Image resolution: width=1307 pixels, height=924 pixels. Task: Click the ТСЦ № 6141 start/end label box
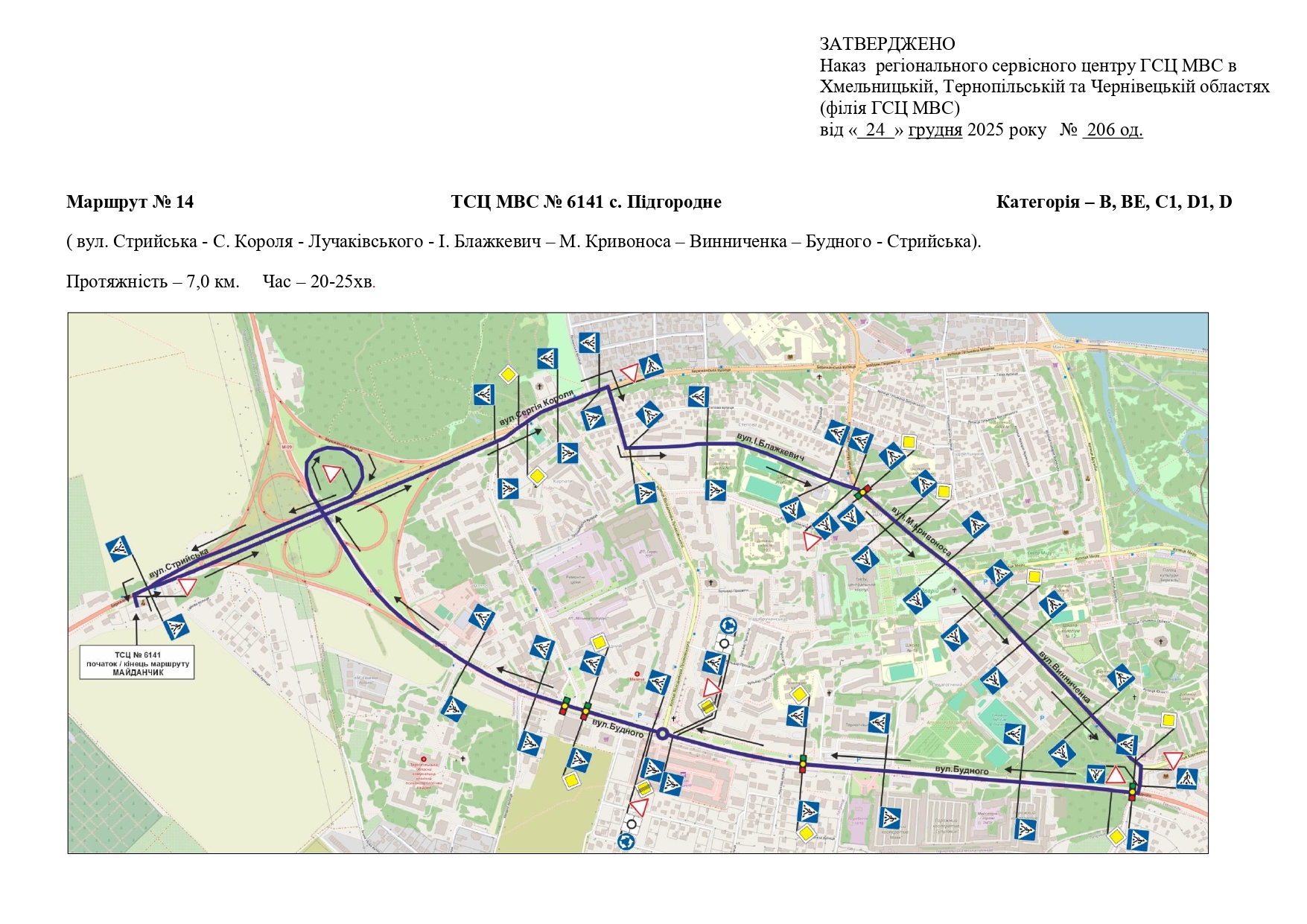137,663
